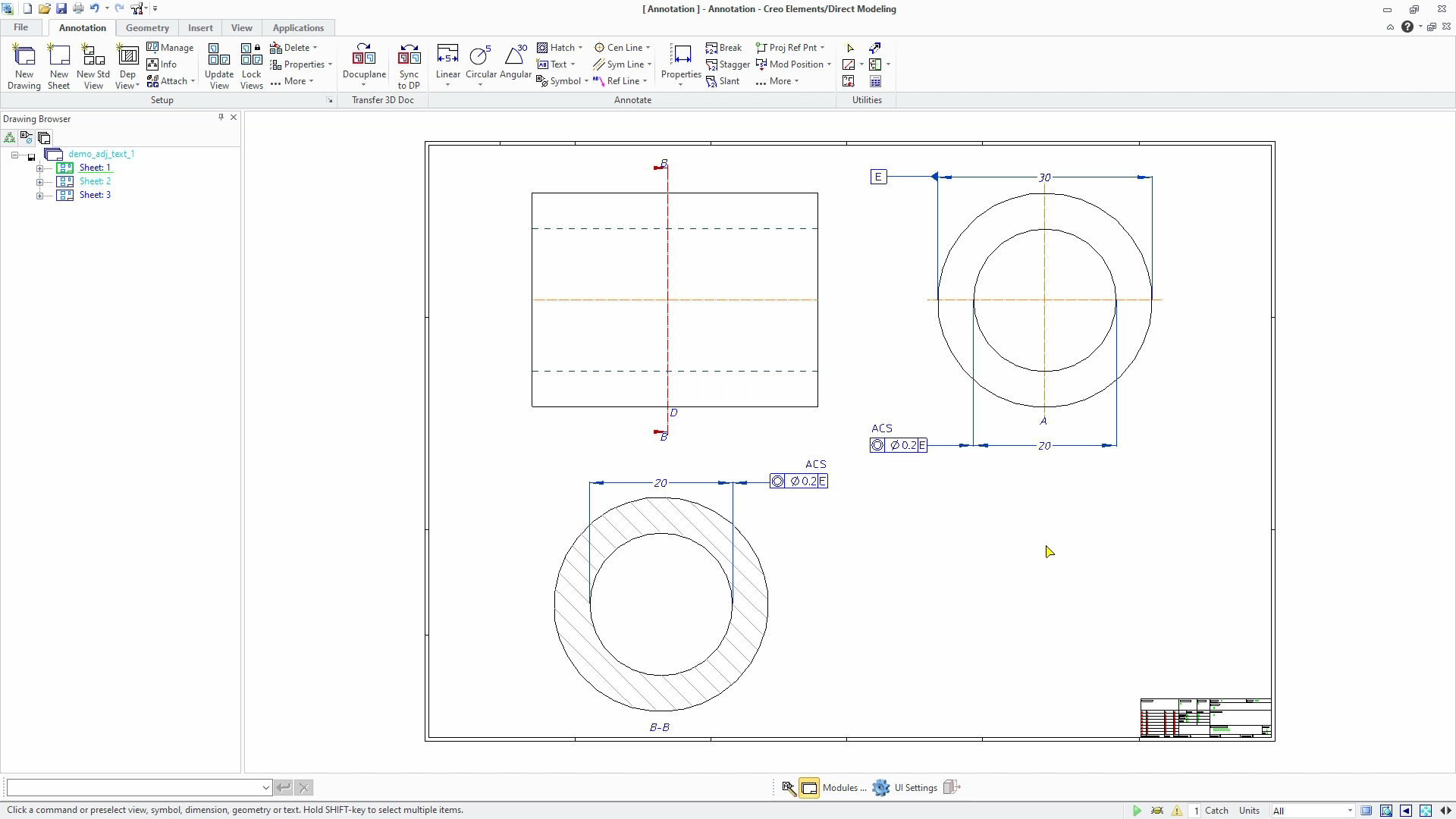Open the All filter combo box
This screenshot has width=1456, height=819.
(1313, 811)
